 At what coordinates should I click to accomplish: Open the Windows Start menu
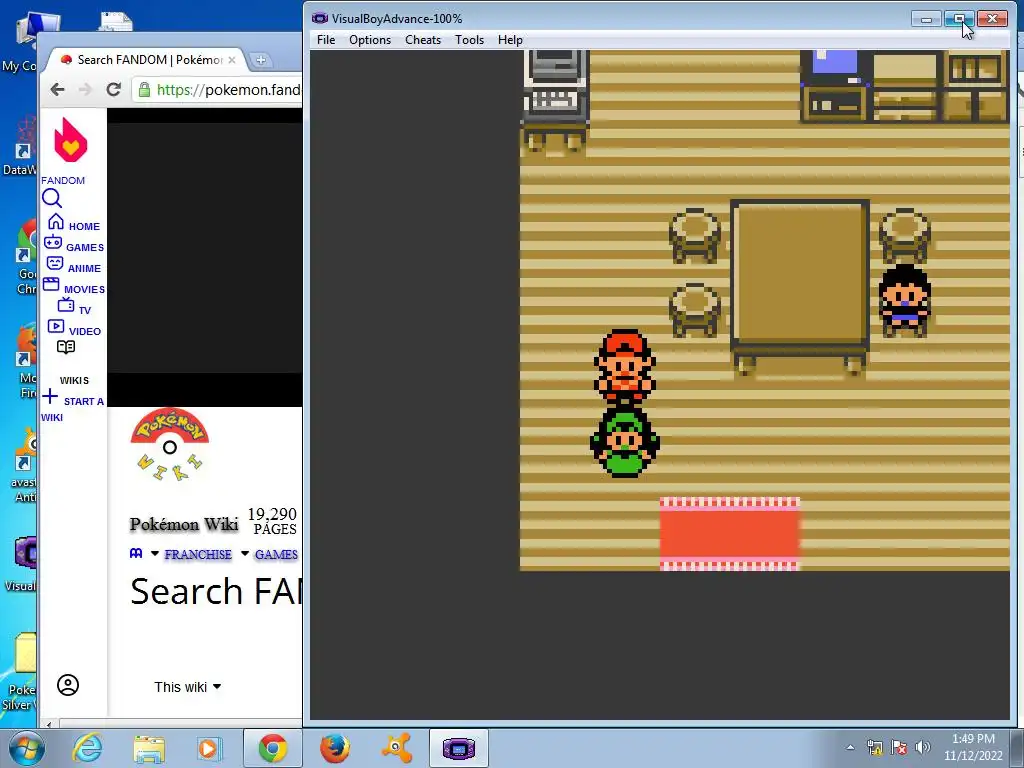click(26, 748)
